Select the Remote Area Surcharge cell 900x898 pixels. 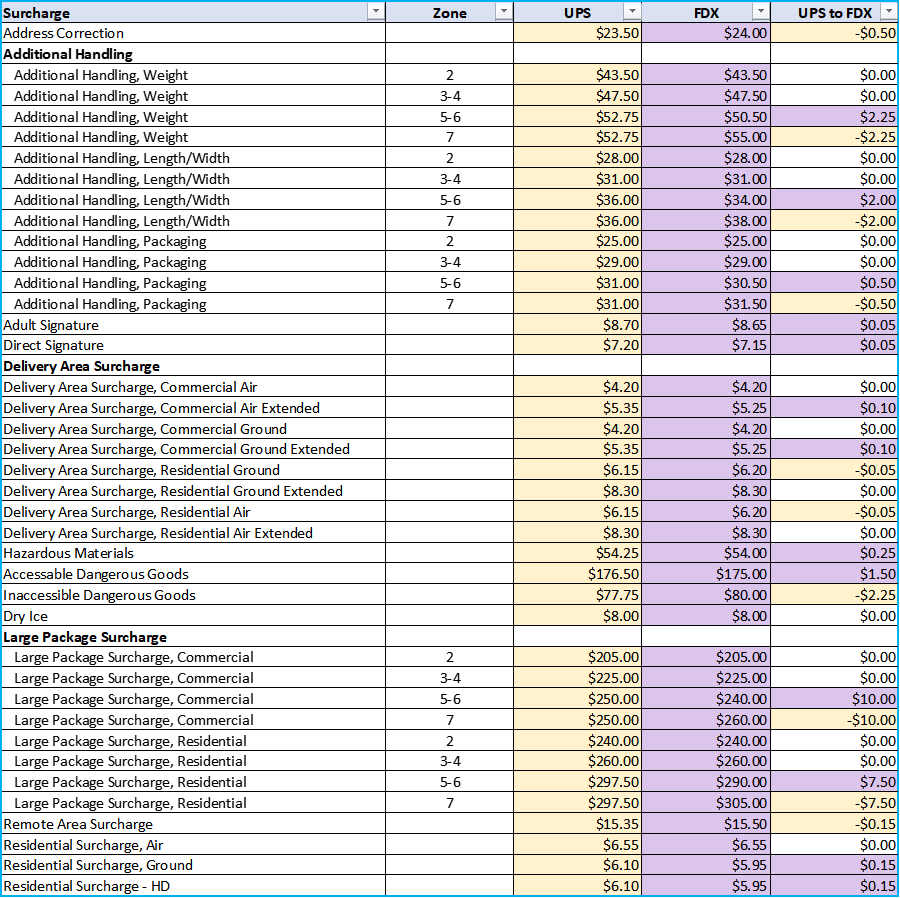(x=193, y=823)
